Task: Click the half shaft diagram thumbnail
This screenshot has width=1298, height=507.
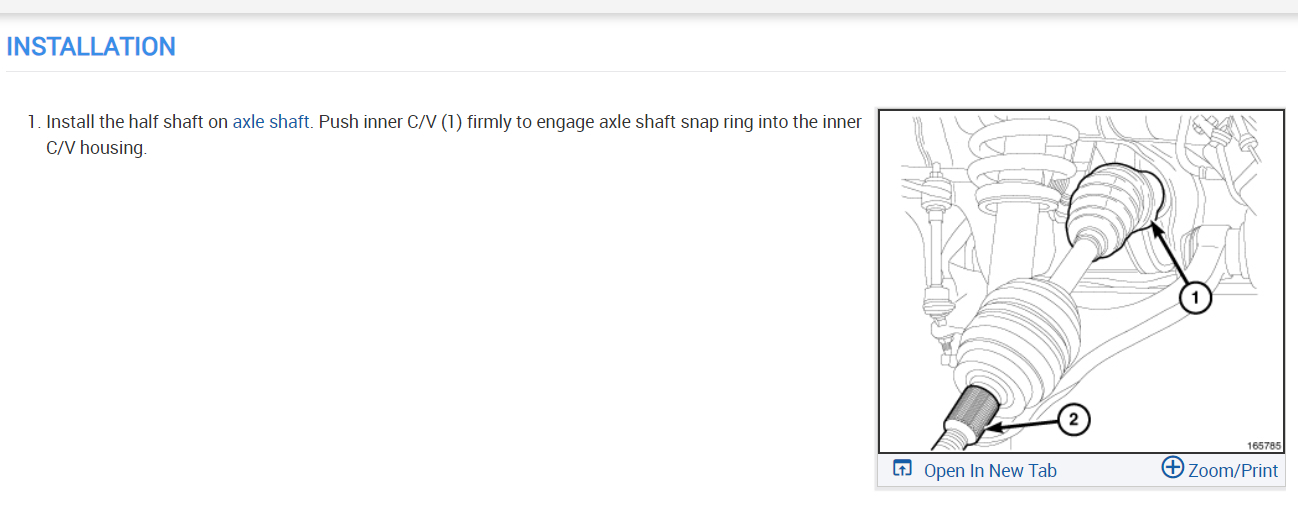Action: (1080, 281)
